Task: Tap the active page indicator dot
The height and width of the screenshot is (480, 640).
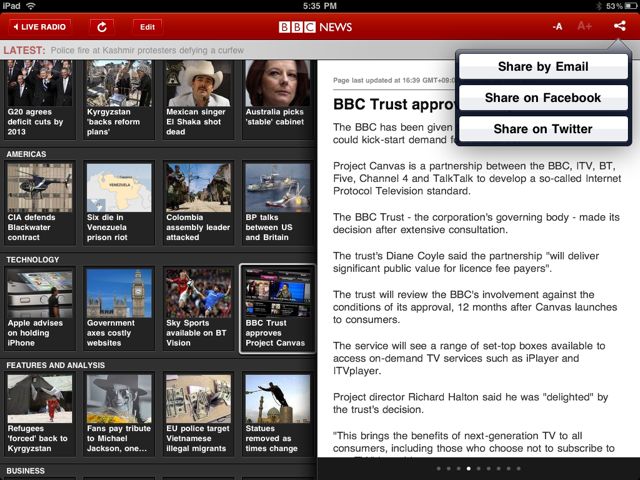Action: pyautogui.click(x=469, y=469)
